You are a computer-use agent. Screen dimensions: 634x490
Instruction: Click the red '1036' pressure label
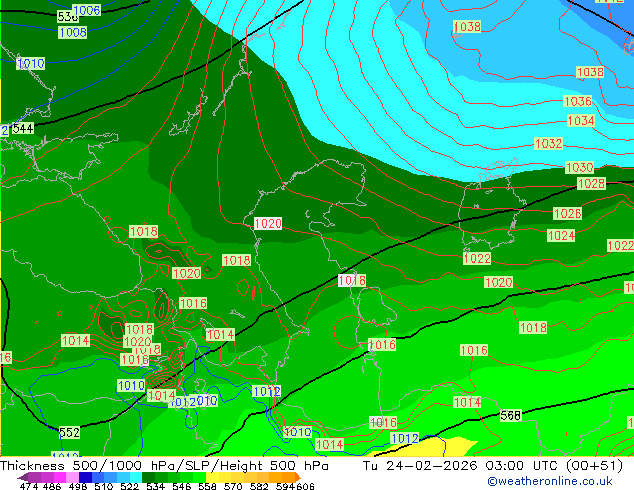[577, 101]
